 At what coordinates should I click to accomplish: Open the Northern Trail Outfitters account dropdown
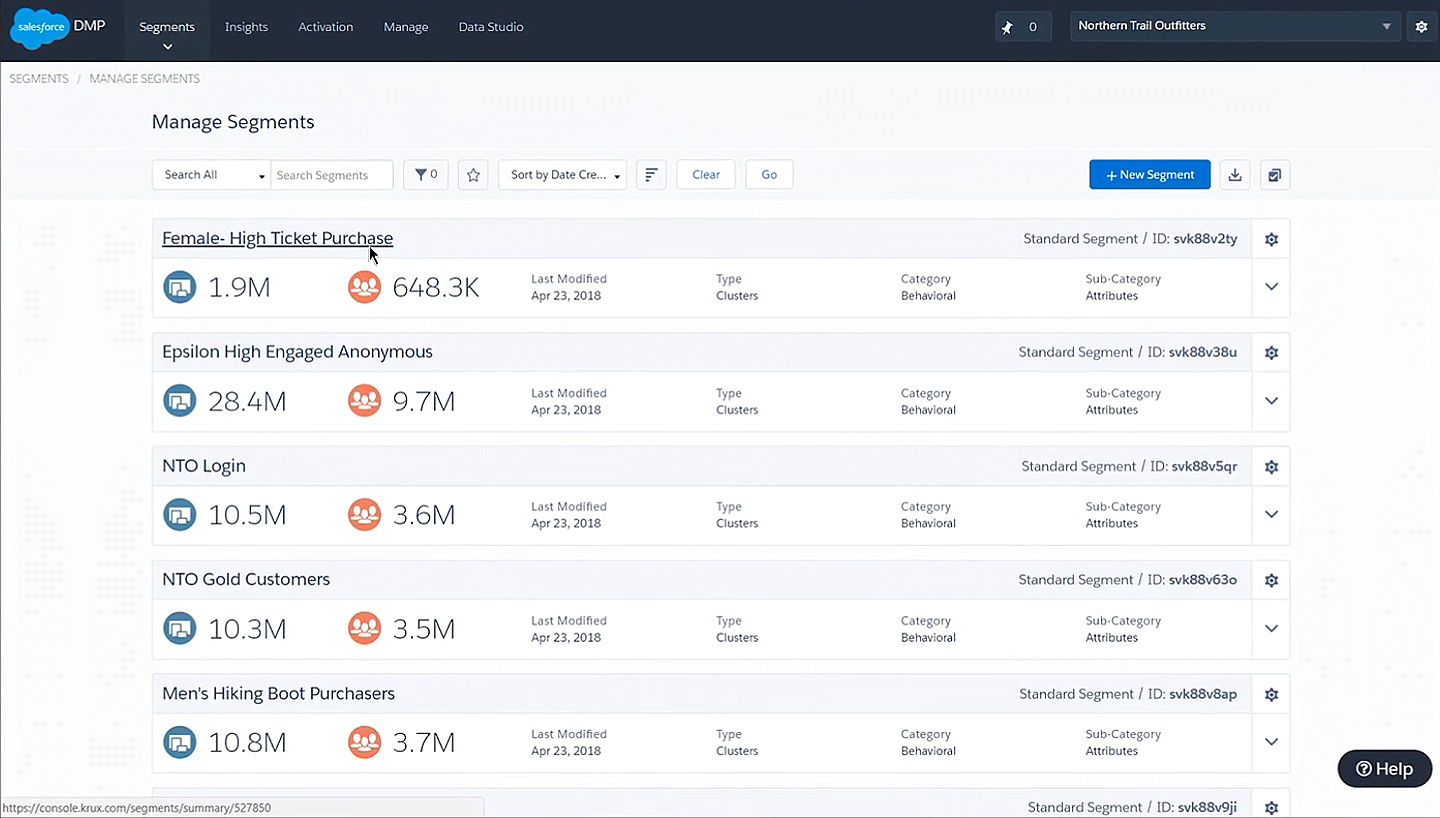pos(1235,25)
